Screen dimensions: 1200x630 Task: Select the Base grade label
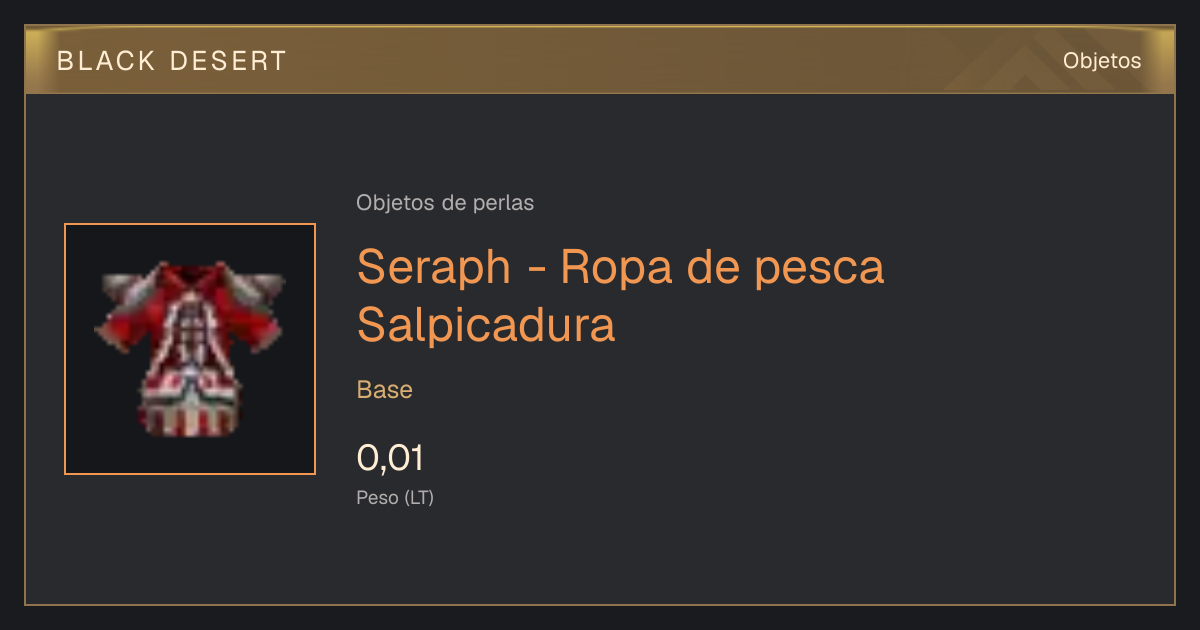coord(385,390)
